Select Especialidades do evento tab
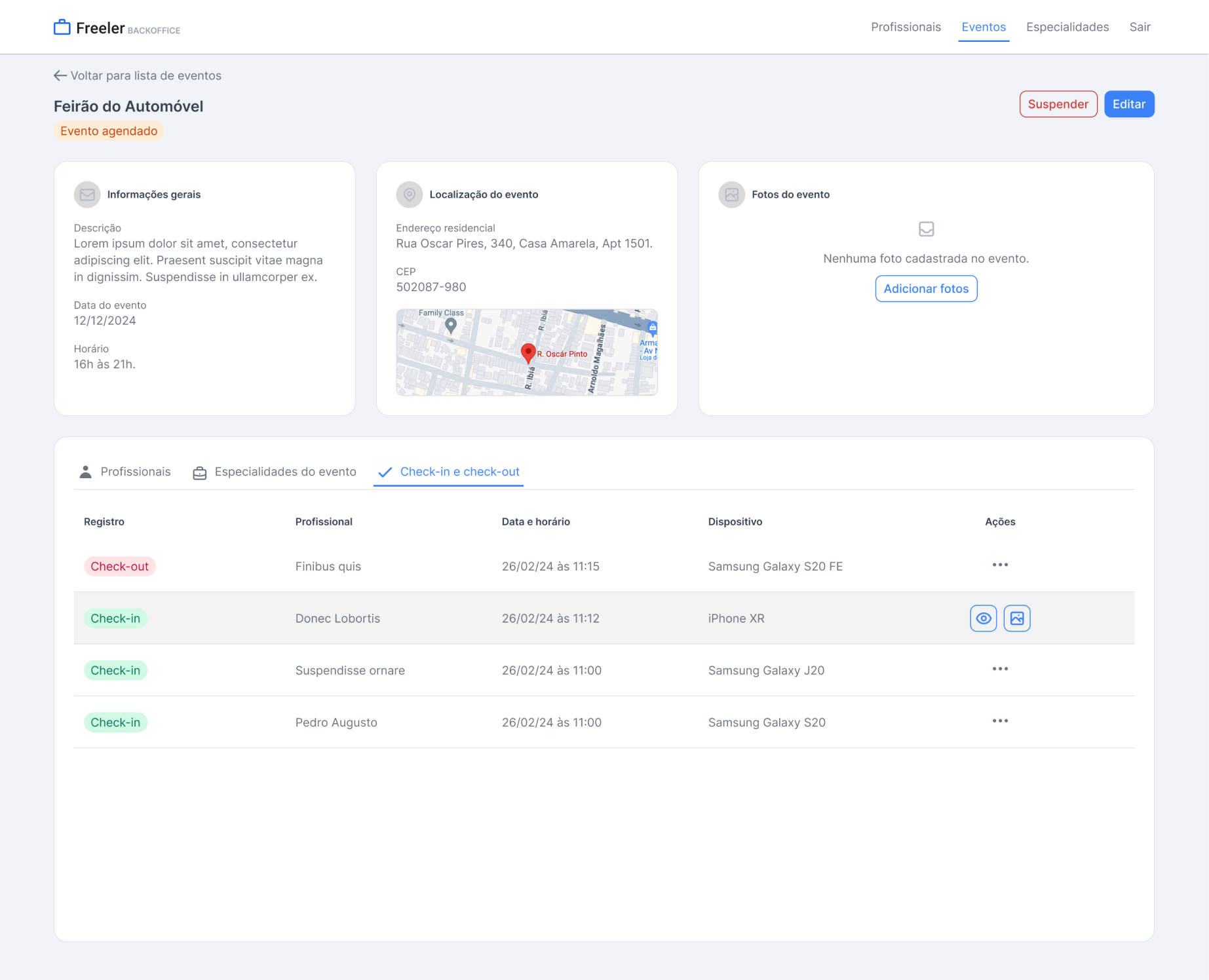1209x980 pixels. point(275,472)
